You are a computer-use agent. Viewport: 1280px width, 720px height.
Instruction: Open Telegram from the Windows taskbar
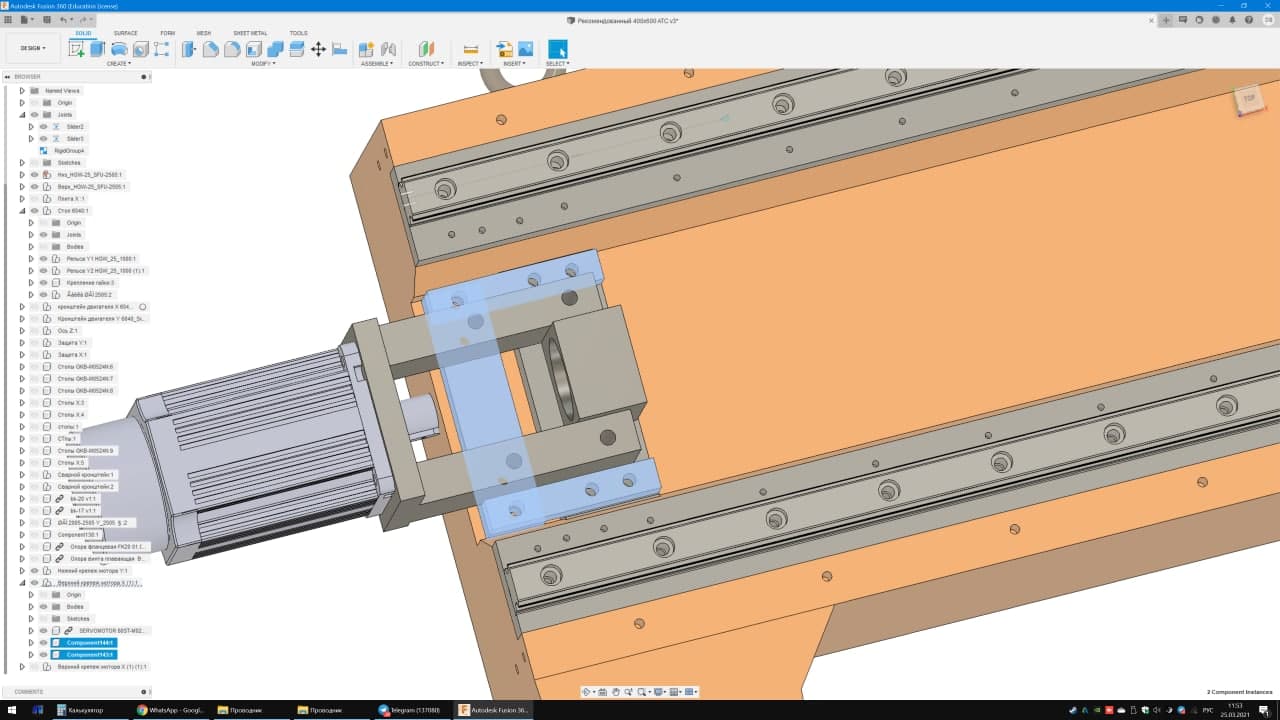(408, 710)
